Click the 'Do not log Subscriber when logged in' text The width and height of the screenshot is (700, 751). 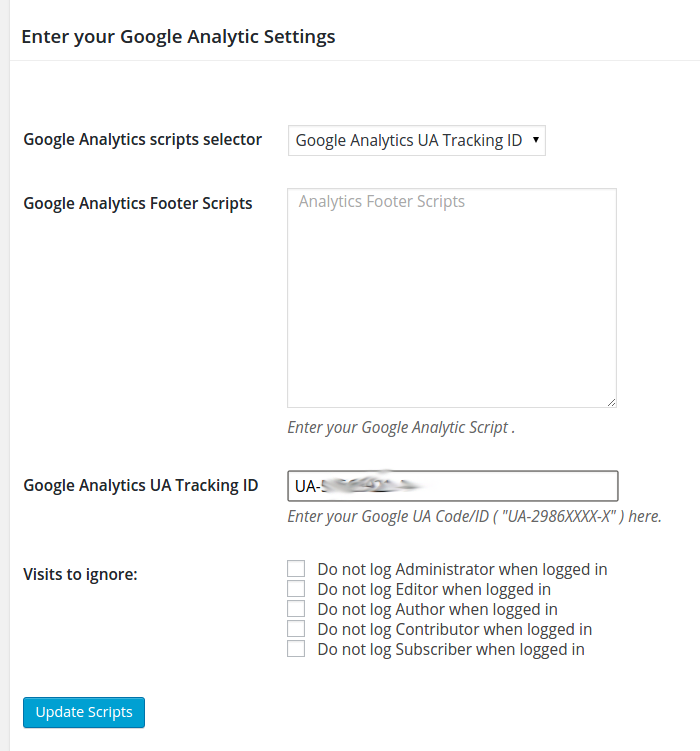[x=451, y=650]
